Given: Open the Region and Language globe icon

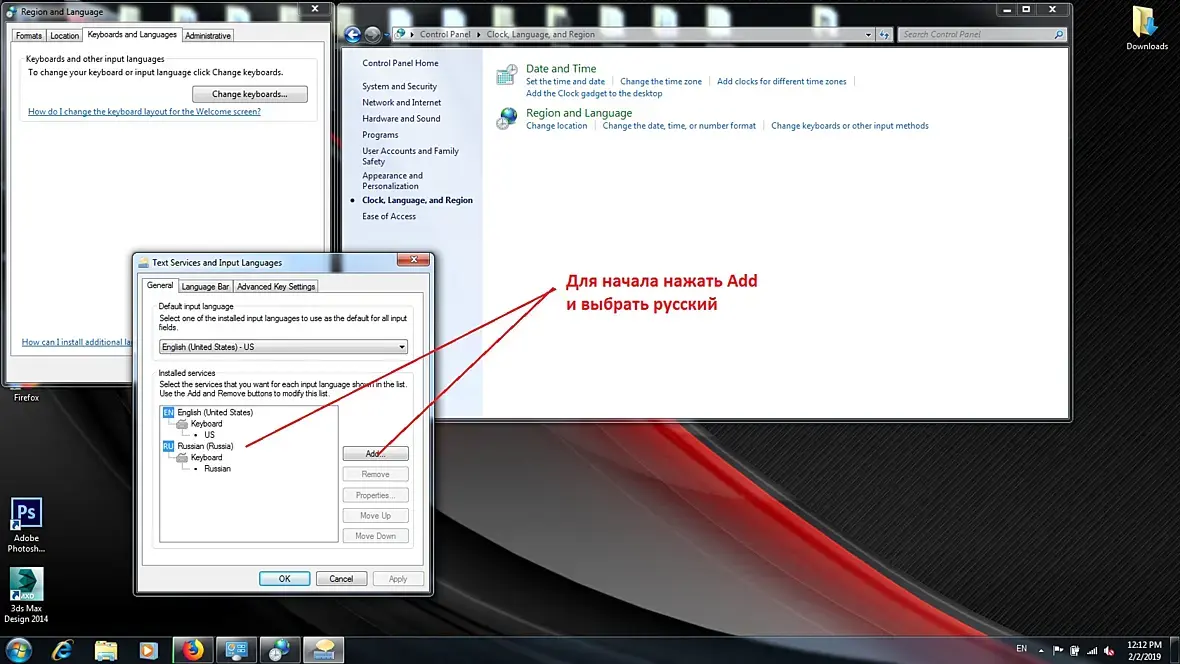Looking at the screenshot, I should point(506,118).
